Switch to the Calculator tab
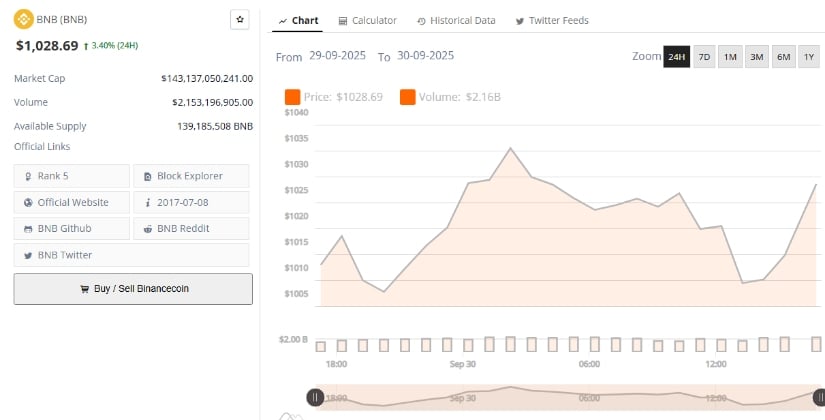Image resolution: width=825 pixels, height=420 pixels. (367, 20)
